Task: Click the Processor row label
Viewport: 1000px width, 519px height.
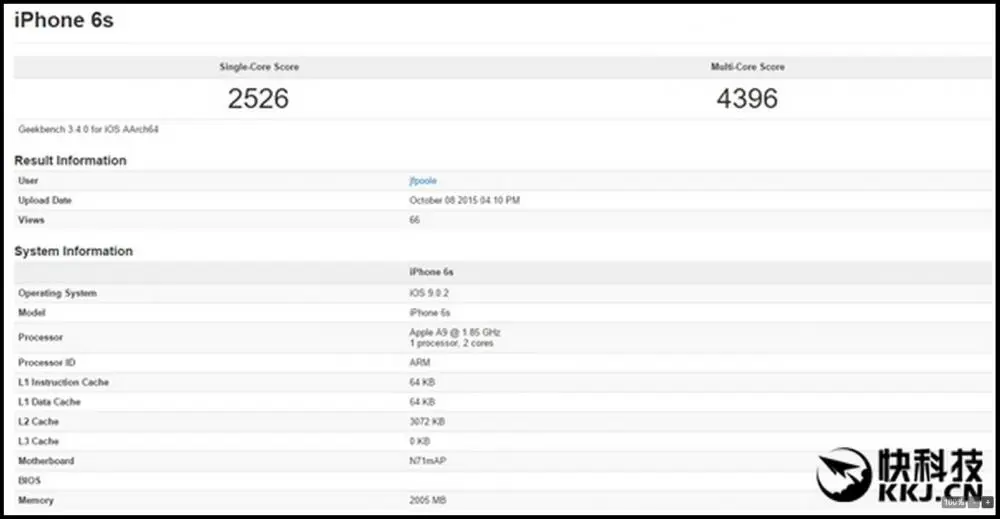Action: tap(40, 337)
